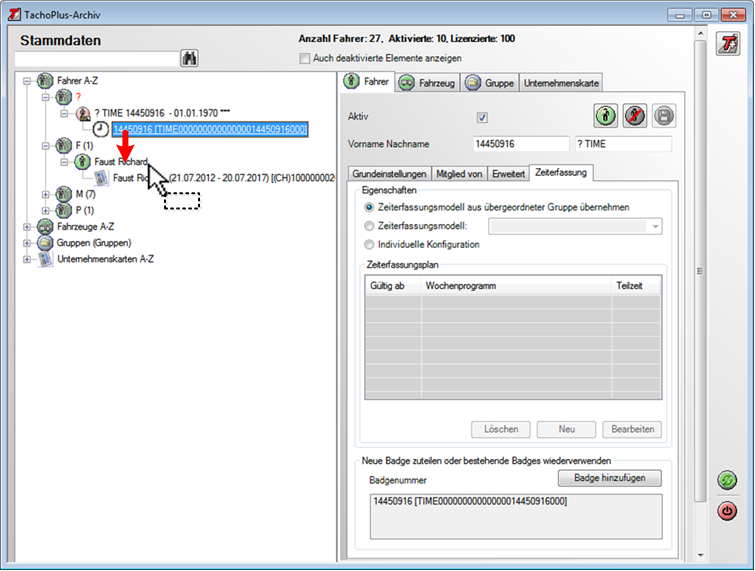Collapse the red ? group node
This screenshot has width=755, height=571.
tap(45, 97)
